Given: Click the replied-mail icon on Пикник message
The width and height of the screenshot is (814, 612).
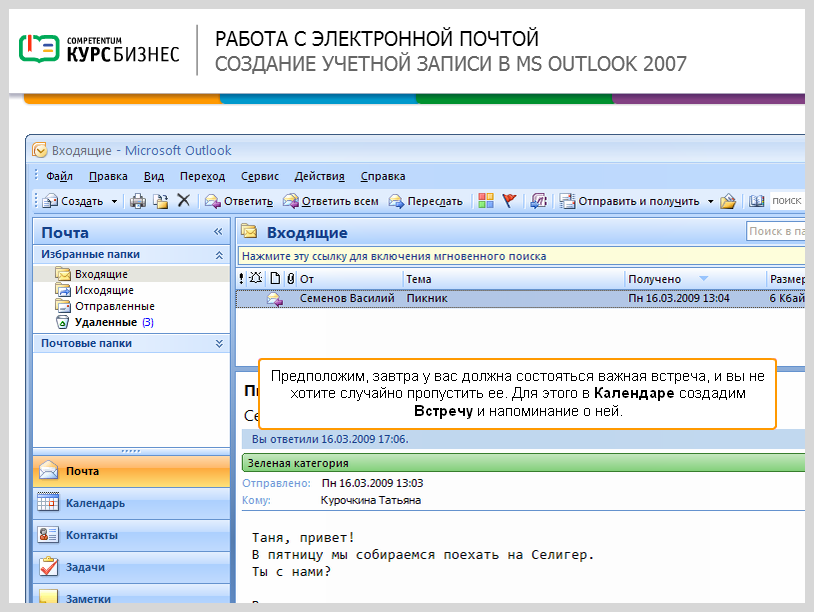Looking at the screenshot, I should click(275, 299).
